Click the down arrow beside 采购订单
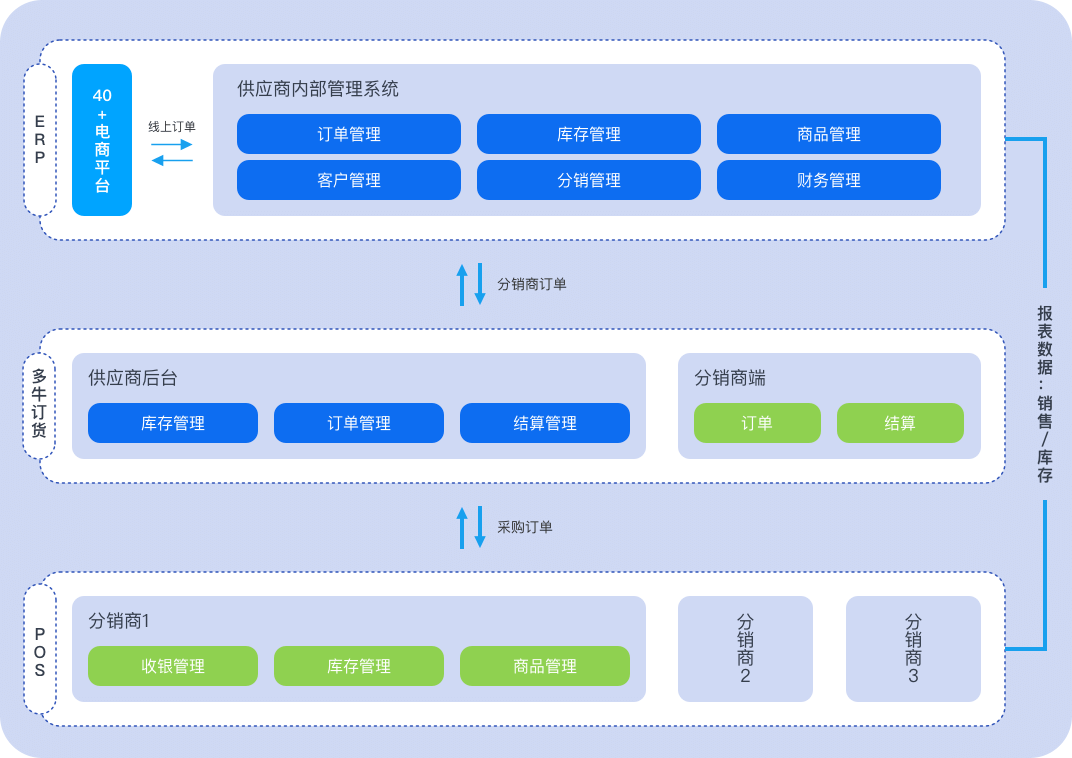1072x758 pixels. click(480, 527)
